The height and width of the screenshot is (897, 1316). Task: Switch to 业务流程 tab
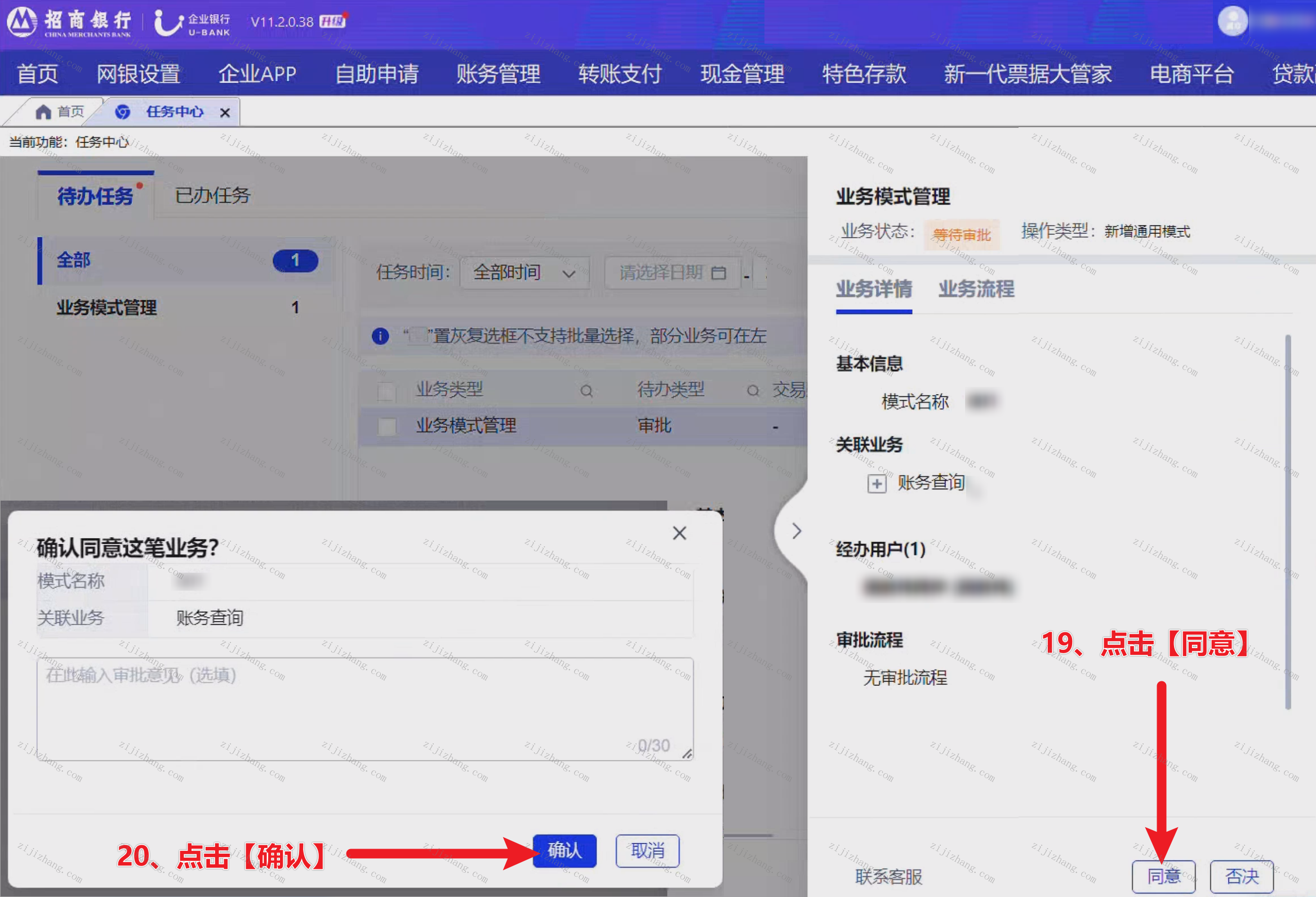point(976,289)
